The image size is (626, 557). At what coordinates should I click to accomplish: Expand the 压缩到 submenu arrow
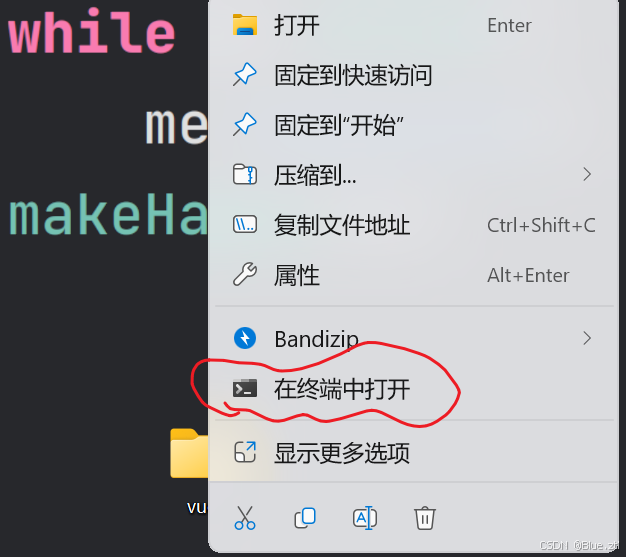pyautogui.click(x=586, y=174)
